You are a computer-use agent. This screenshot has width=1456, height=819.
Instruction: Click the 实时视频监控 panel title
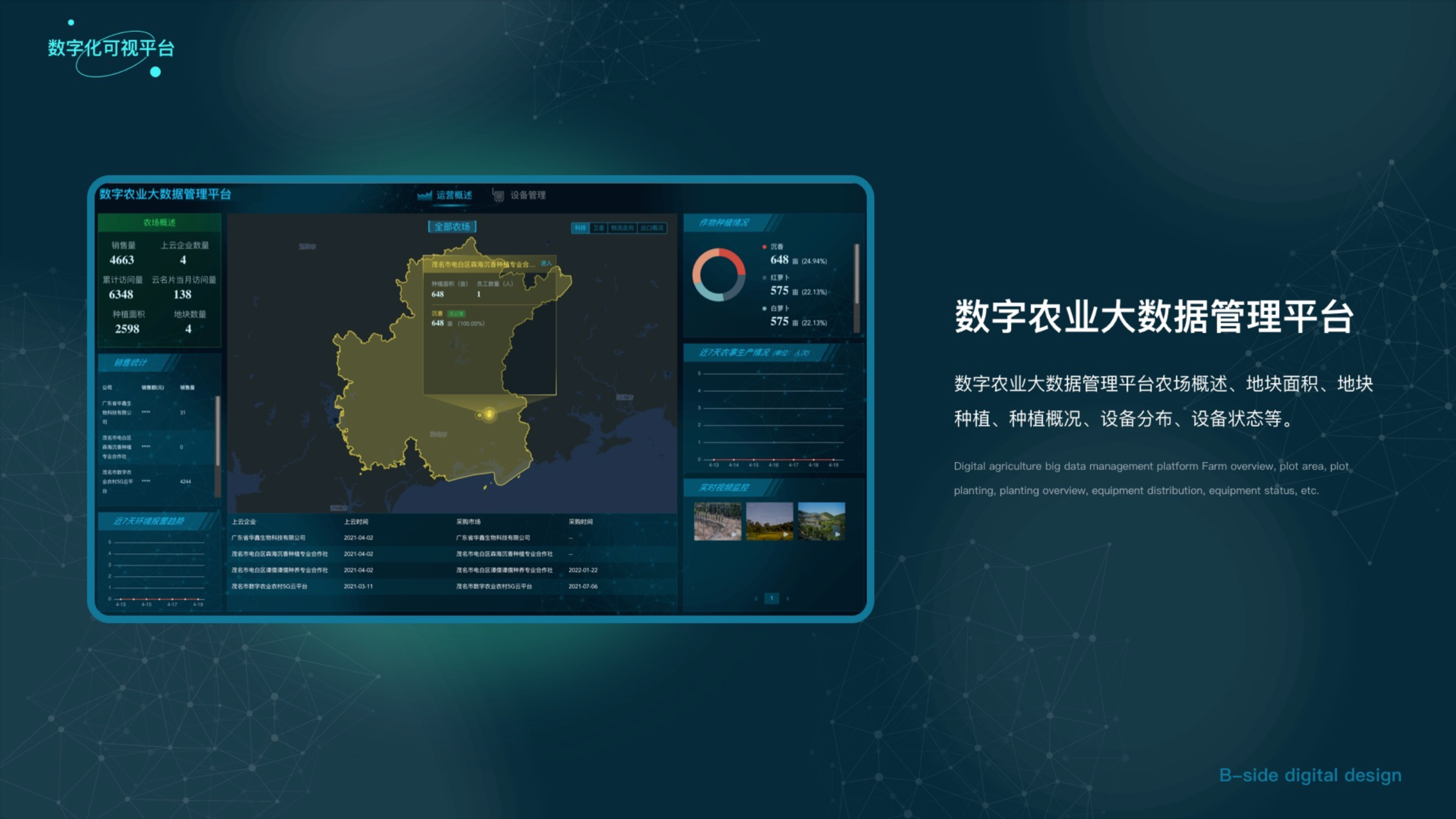[x=724, y=487]
